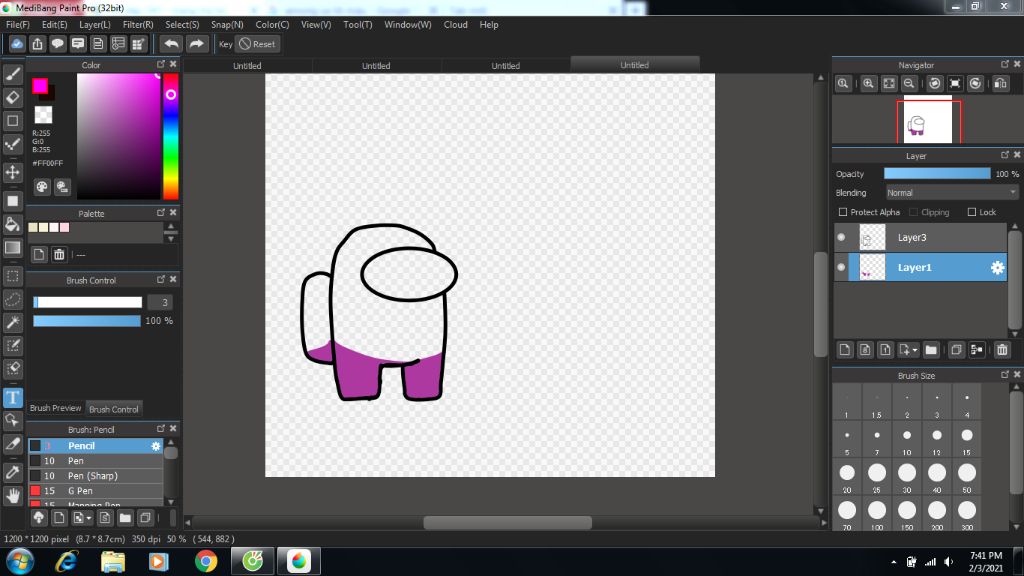
Task: Float the Color panel
Action: (161, 64)
